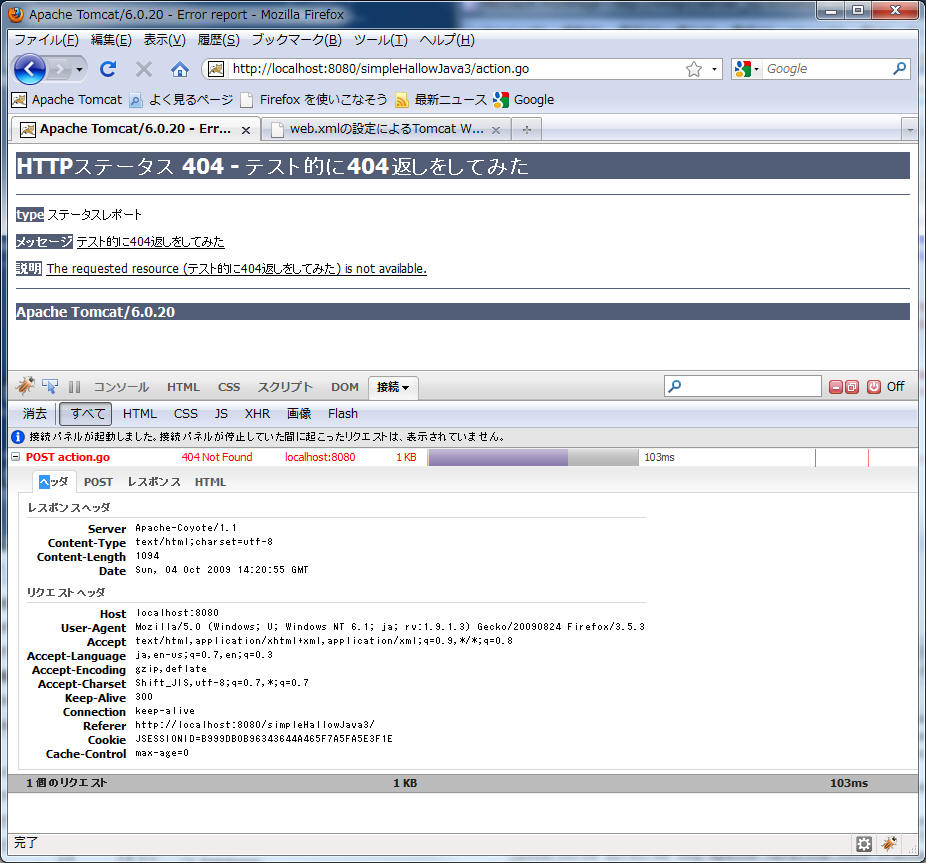The image size is (926, 863).
Task: Click the Firebug bug icon in the panel toolbar
Action: [26, 387]
